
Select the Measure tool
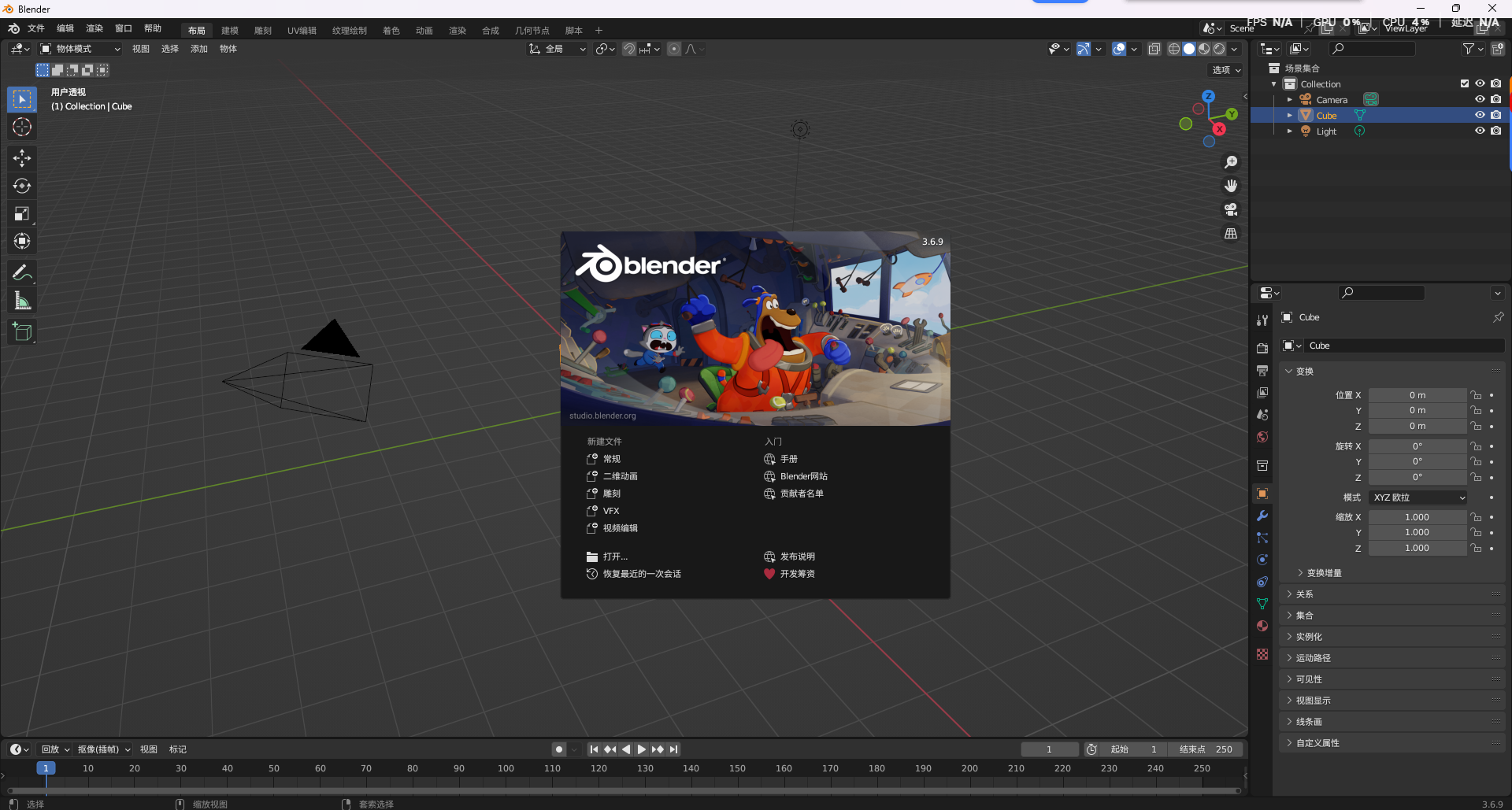point(21,299)
